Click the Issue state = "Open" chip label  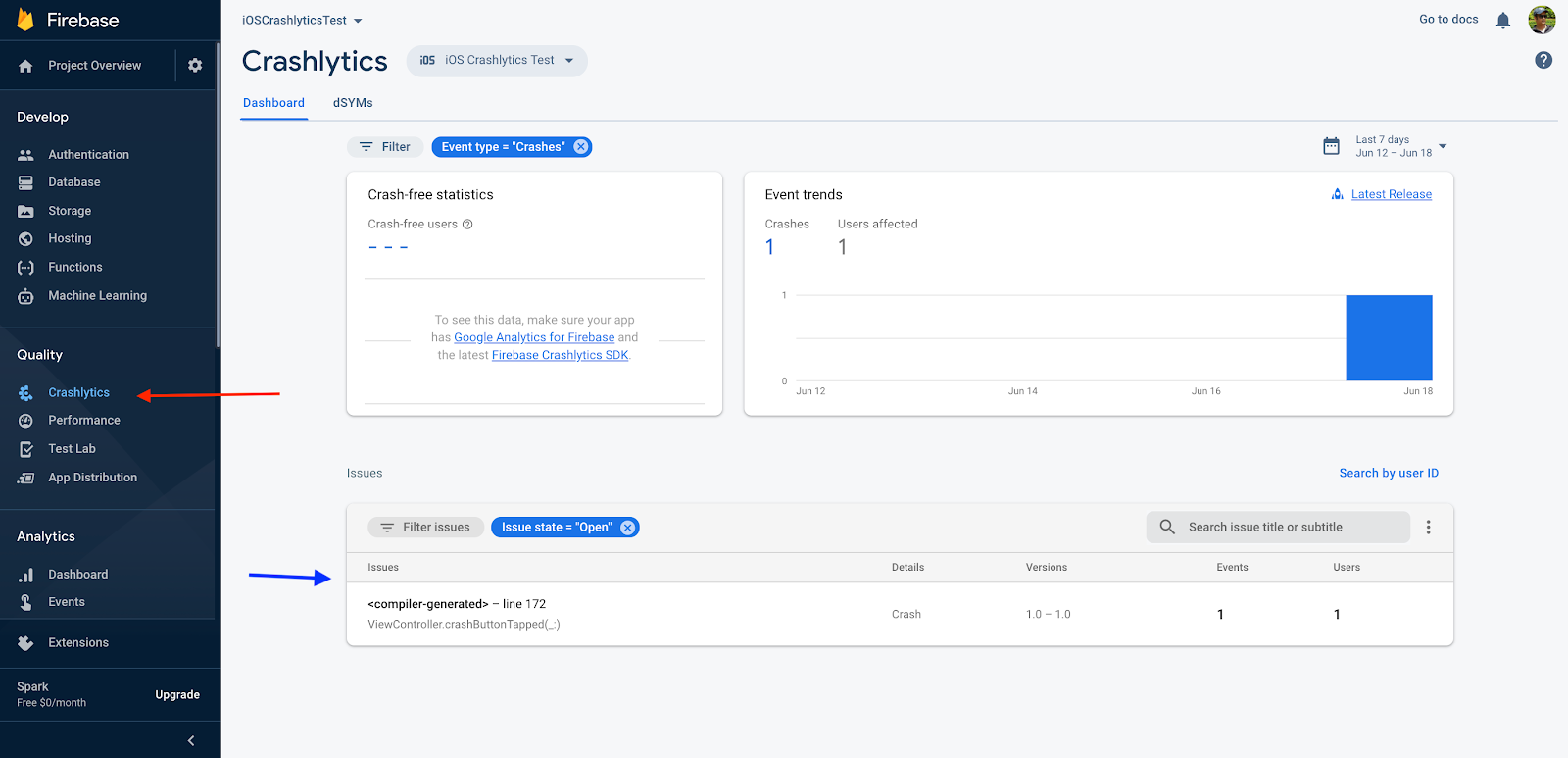[x=557, y=528]
